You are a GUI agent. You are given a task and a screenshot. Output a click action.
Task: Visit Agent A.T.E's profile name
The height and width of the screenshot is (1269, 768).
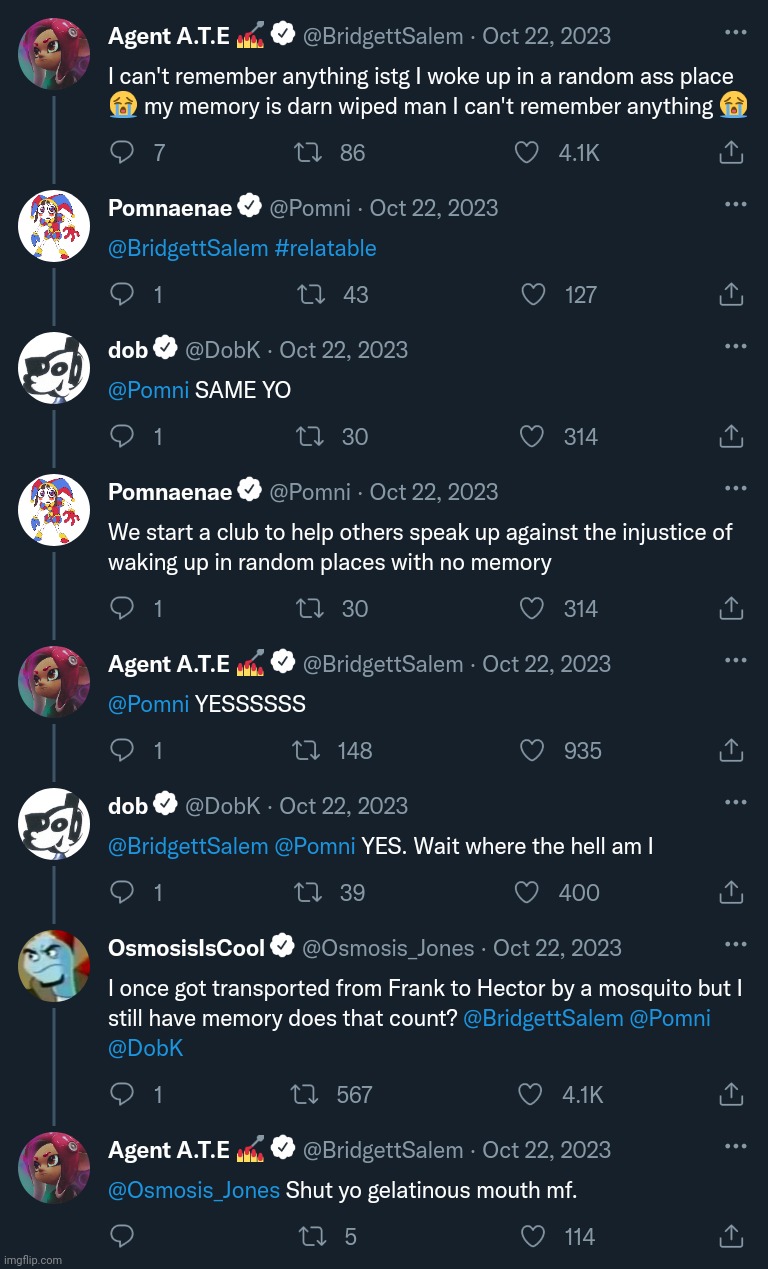(169, 35)
